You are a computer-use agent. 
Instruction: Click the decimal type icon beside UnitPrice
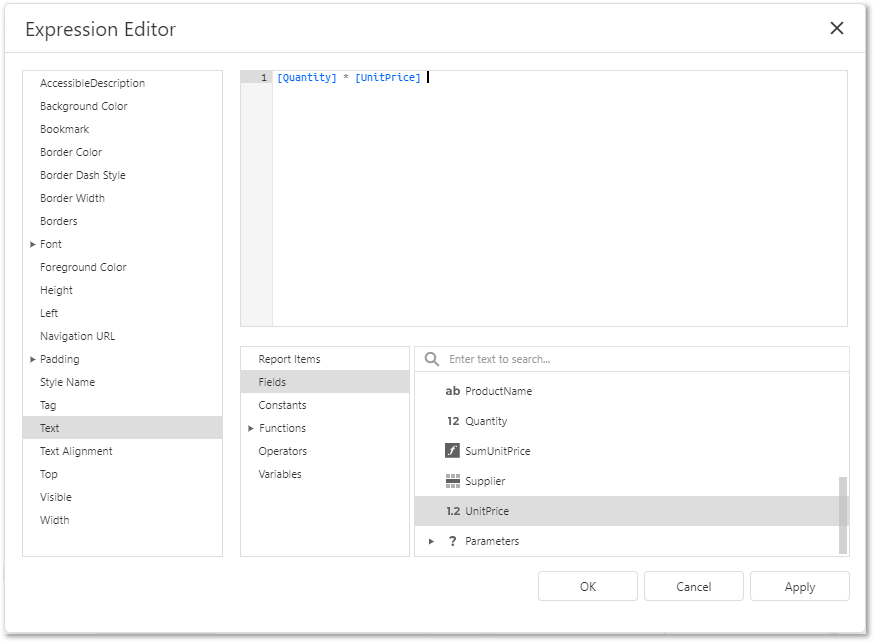[452, 511]
